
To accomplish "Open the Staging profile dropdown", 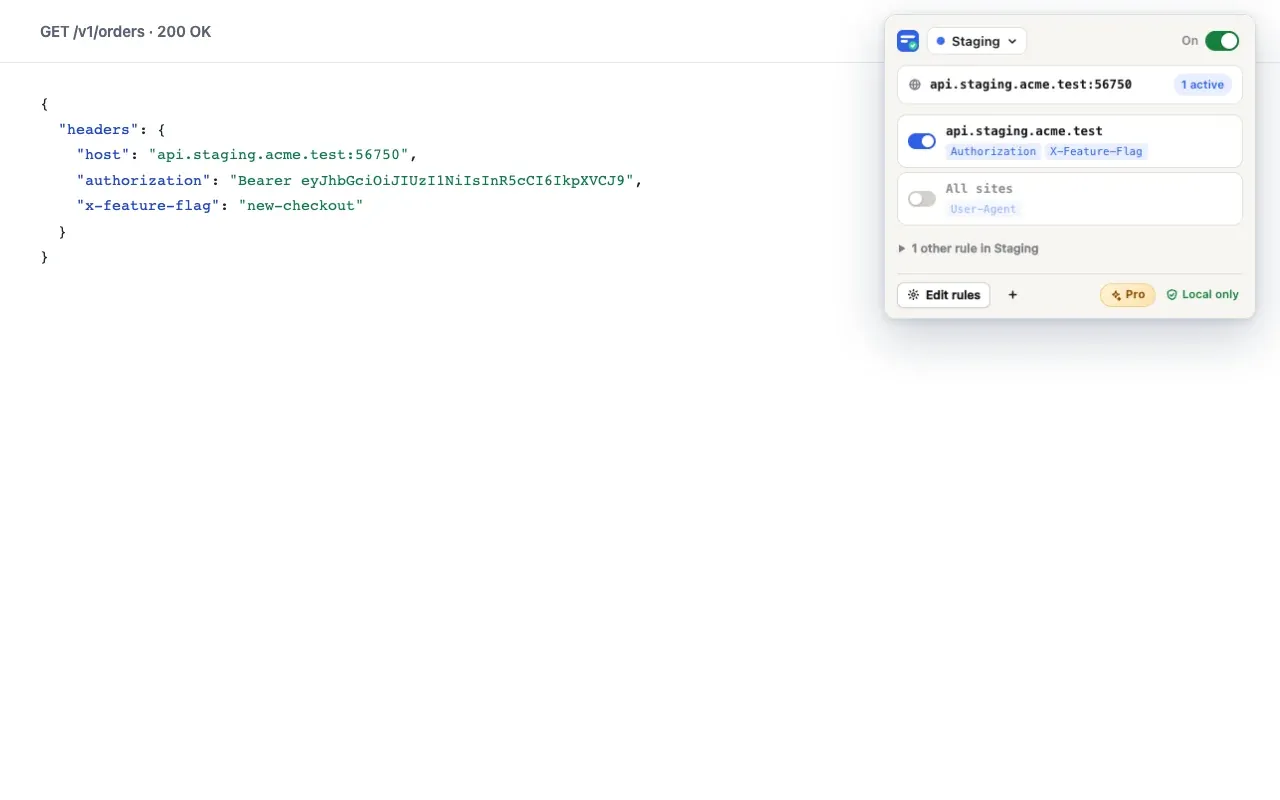I will [977, 41].
